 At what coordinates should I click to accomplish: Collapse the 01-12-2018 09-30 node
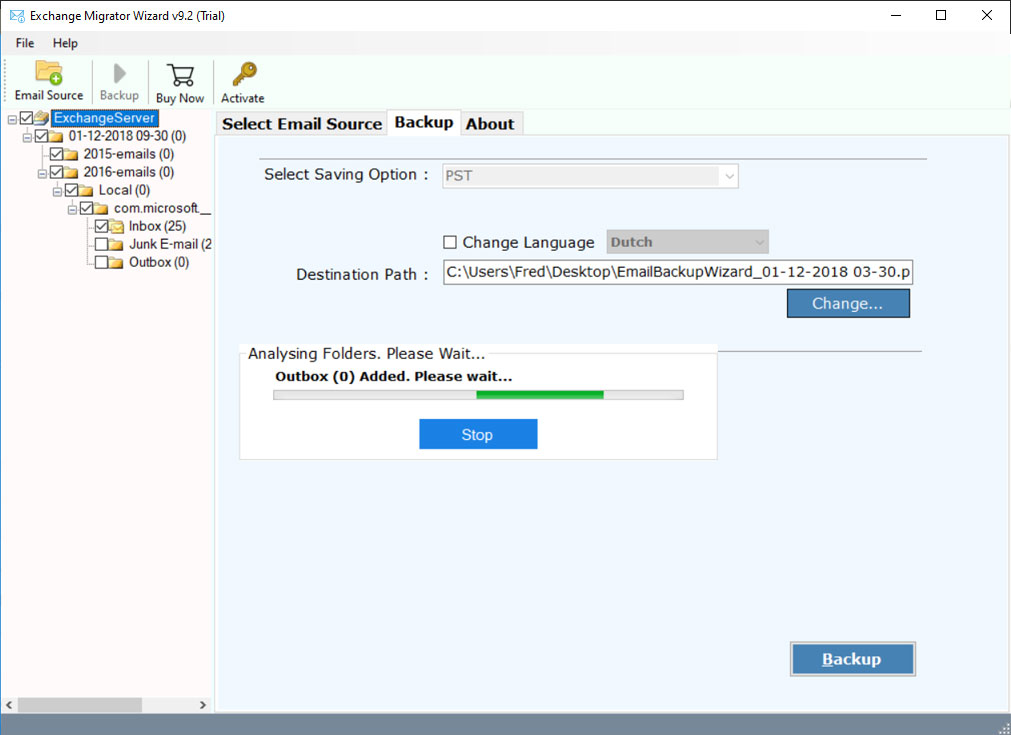click(27, 137)
